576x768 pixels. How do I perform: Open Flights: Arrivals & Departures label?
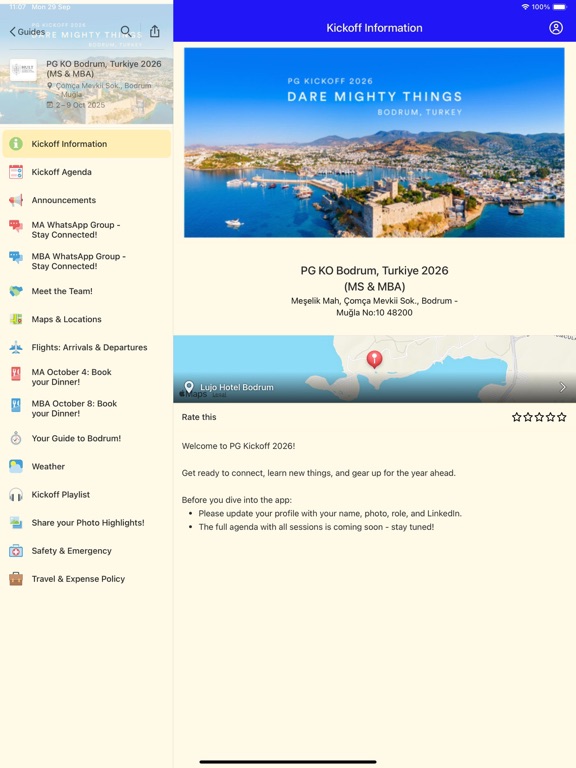coord(89,347)
